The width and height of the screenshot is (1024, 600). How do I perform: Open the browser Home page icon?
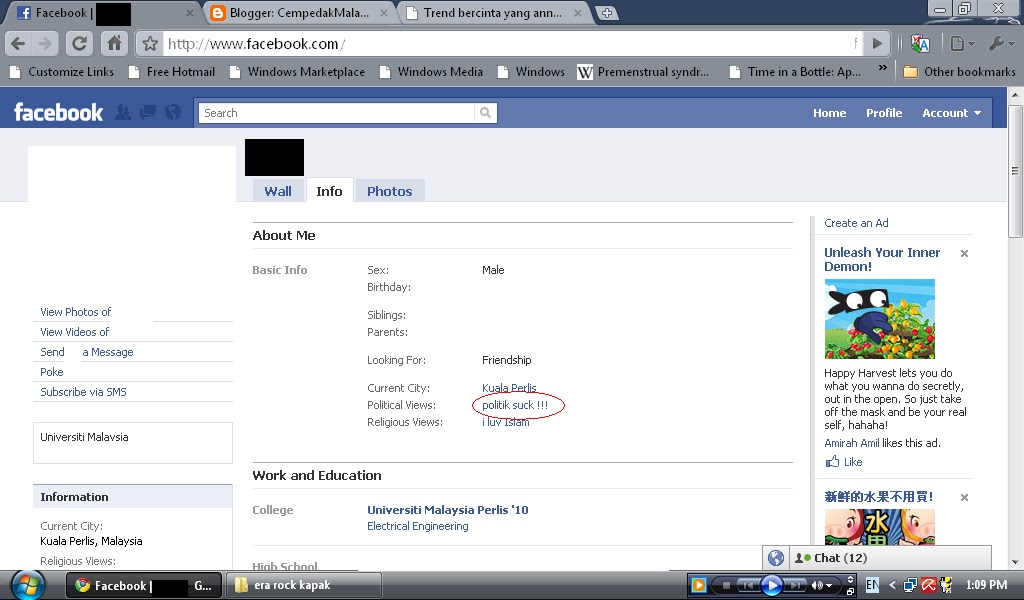(114, 44)
